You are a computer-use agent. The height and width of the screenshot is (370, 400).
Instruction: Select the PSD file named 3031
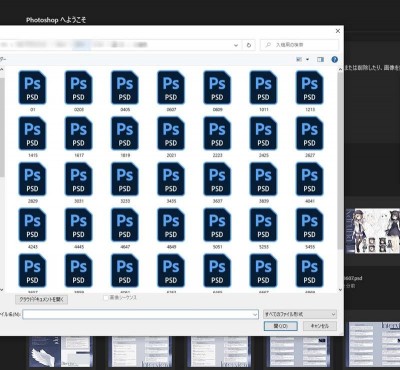[x=79, y=182]
